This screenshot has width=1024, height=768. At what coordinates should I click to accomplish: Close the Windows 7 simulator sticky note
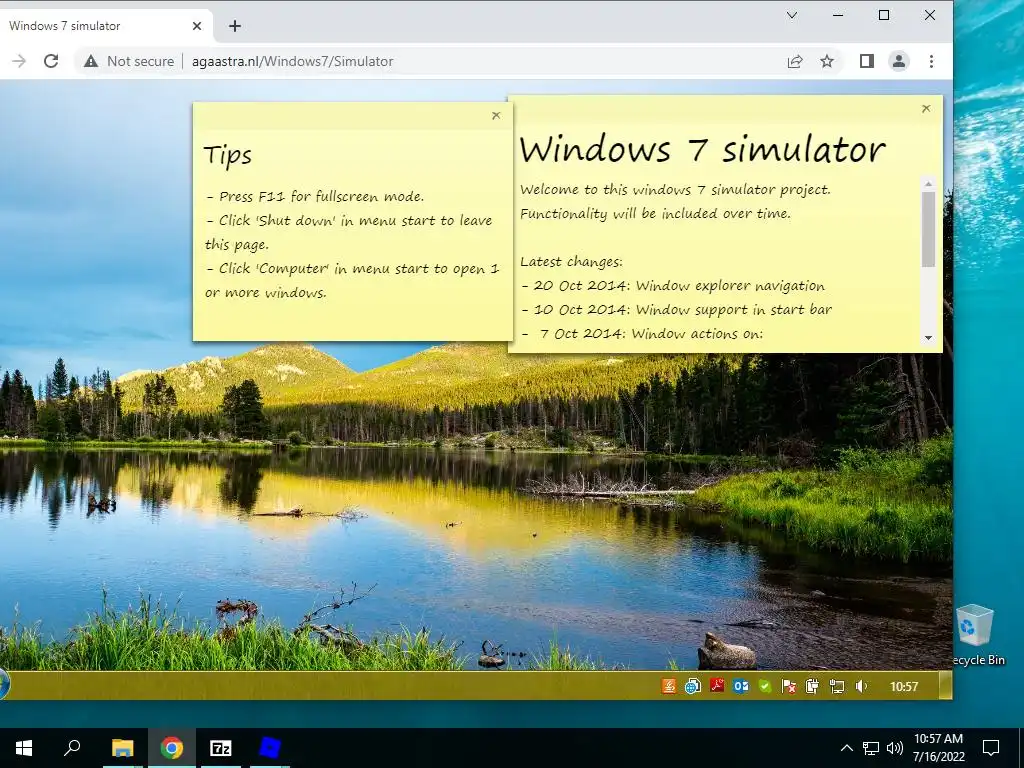point(926,108)
